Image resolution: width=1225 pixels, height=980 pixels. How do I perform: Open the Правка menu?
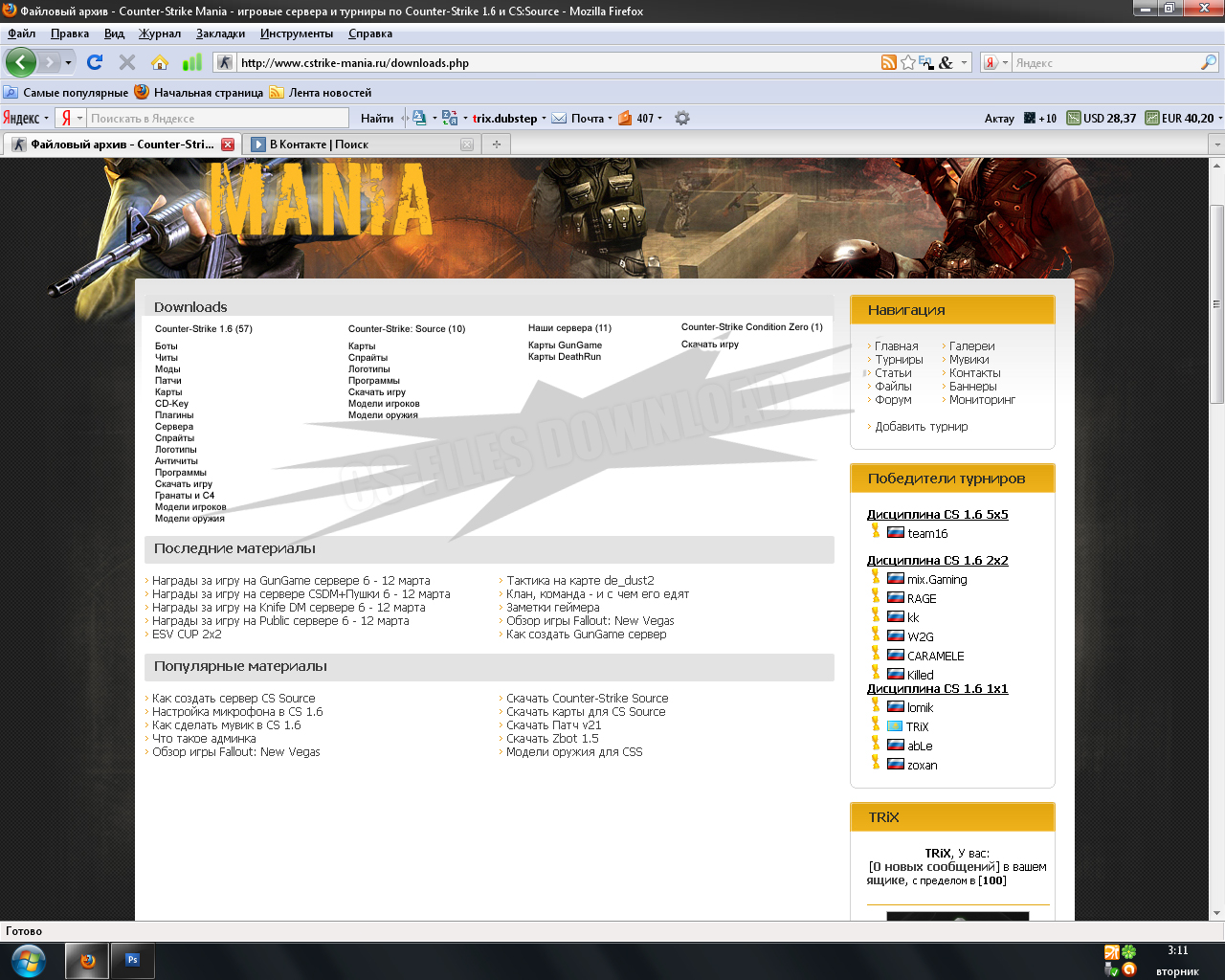coord(70,33)
